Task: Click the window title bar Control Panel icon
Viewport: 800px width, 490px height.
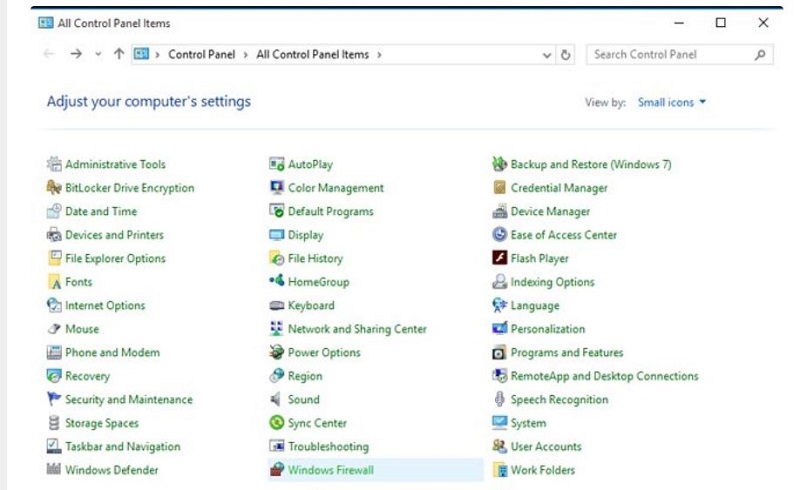Action: pos(45,22)
